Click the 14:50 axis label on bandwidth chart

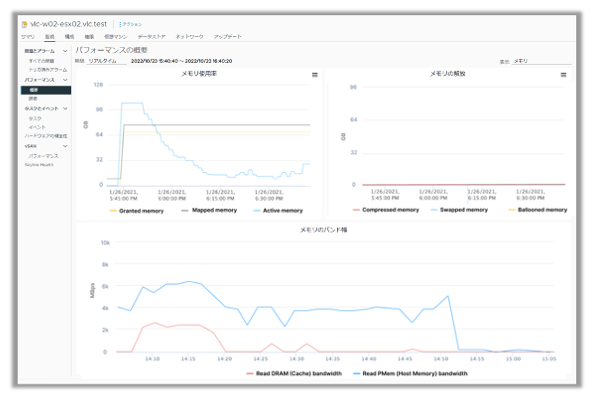[441, 359]
